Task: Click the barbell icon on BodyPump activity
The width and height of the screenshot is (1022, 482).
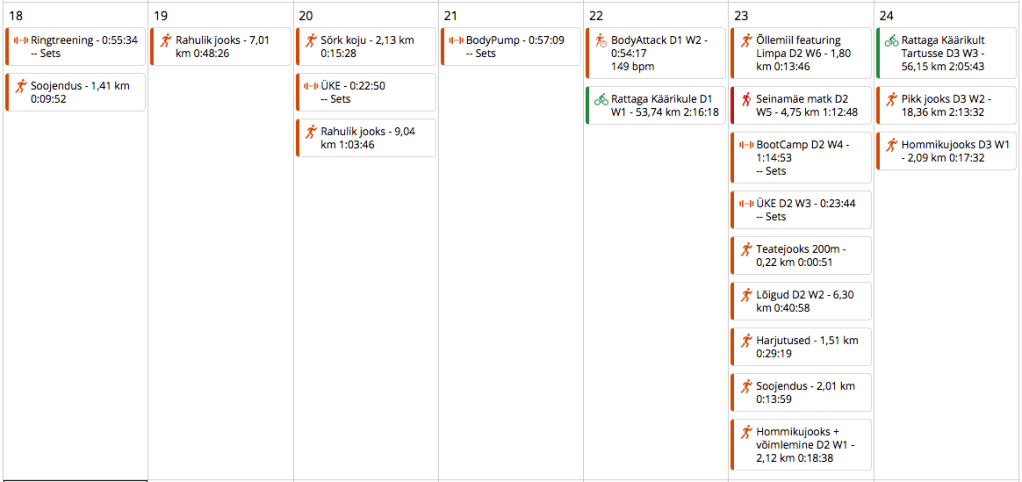Action: (457, 40)
